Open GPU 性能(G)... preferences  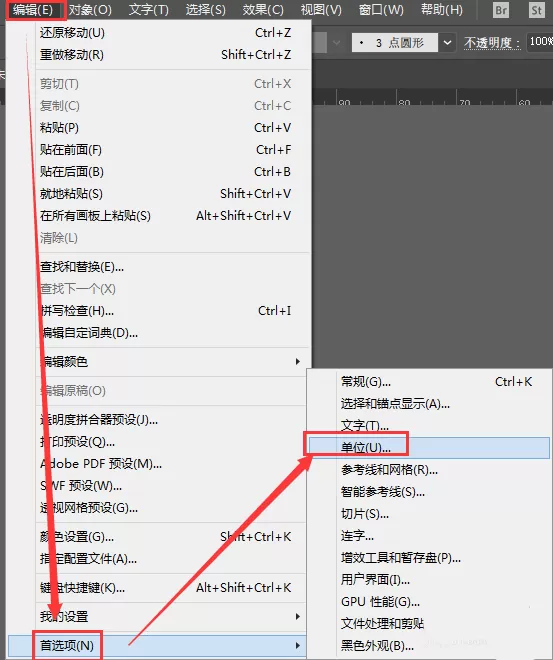click(x=429, y=601)
